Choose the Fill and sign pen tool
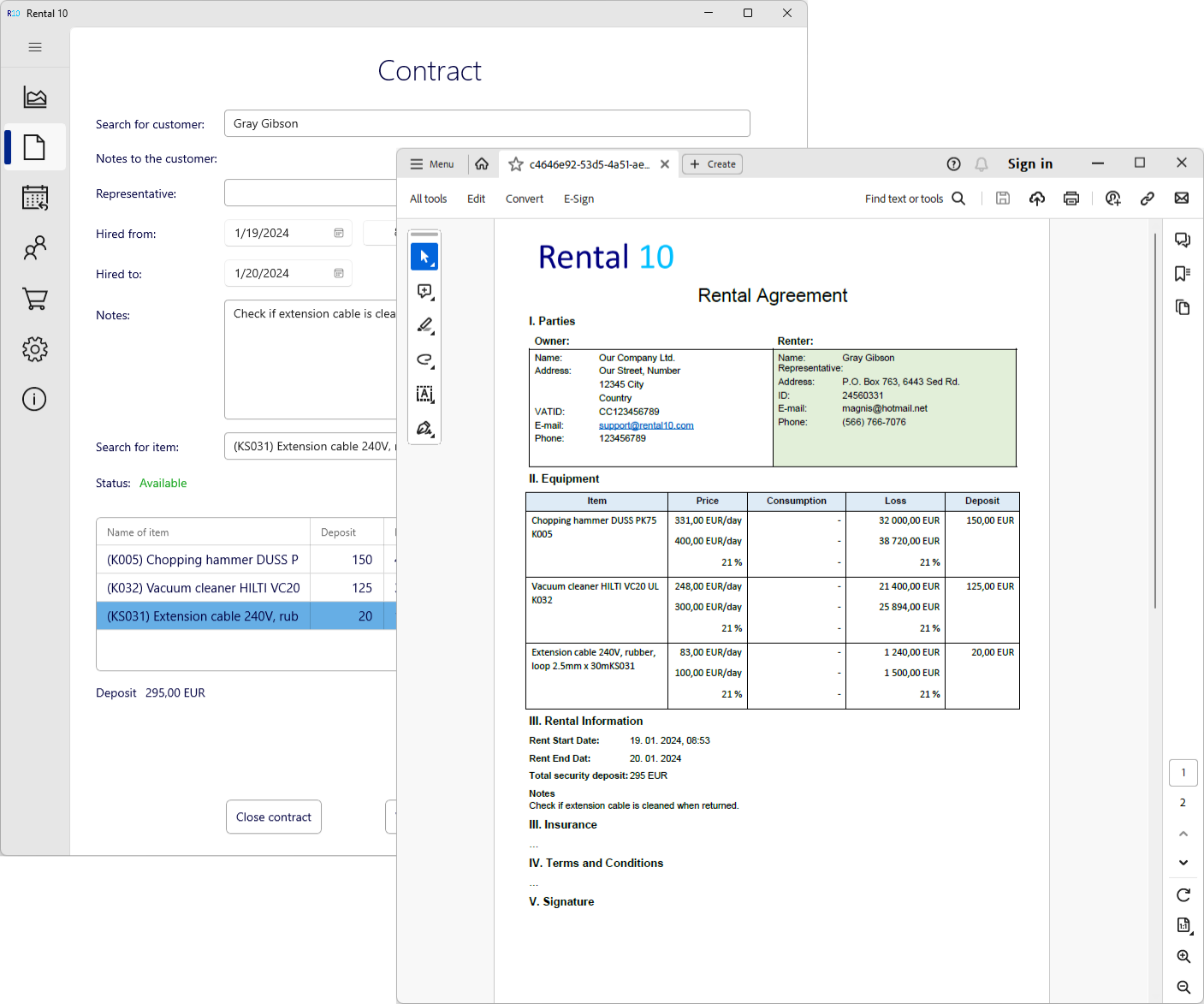Image resolution: width=1204 pixels, height=1004 pixels. coord(424,428)
